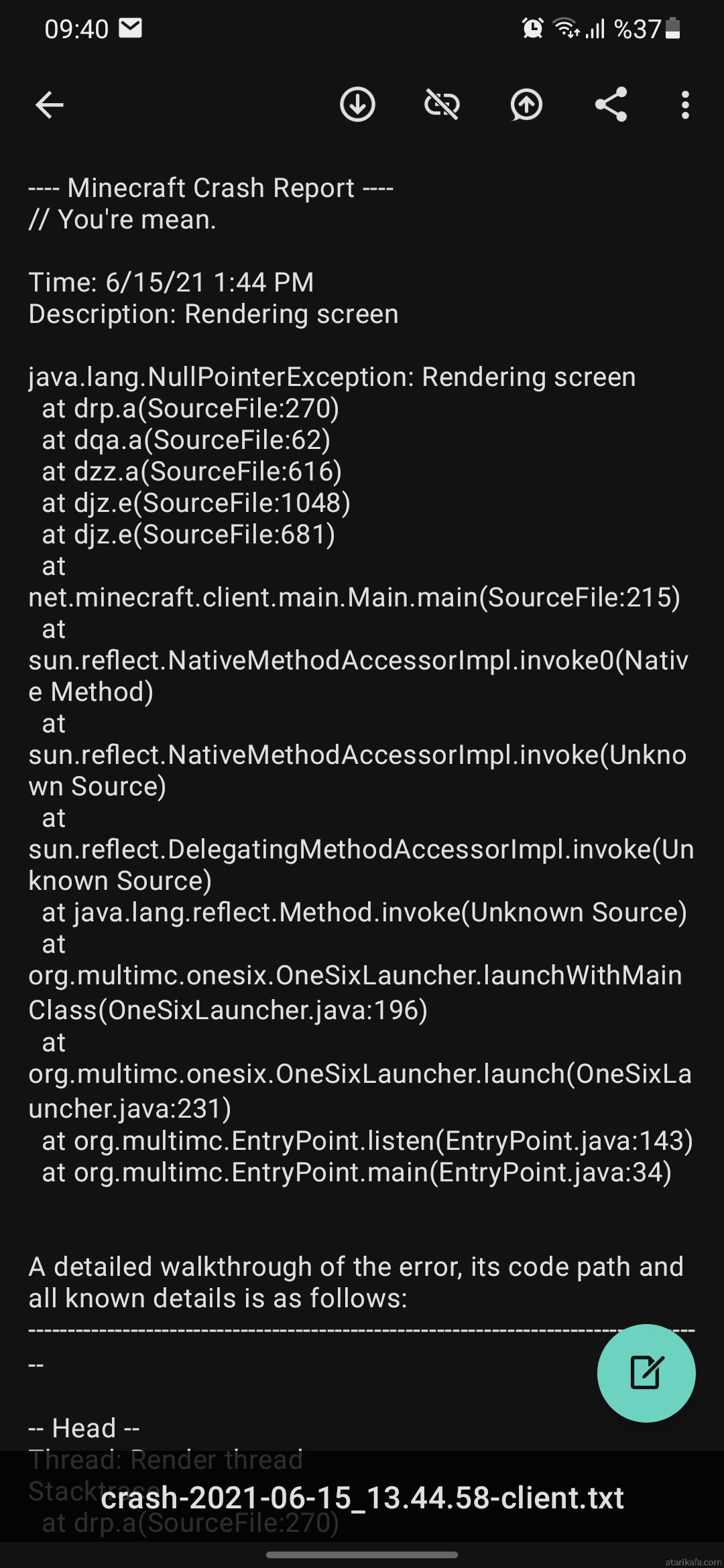The width and height of the screenshot is (724, 1568).
Task: Tap the back arrow icon
Action: [x=50, y=105]
